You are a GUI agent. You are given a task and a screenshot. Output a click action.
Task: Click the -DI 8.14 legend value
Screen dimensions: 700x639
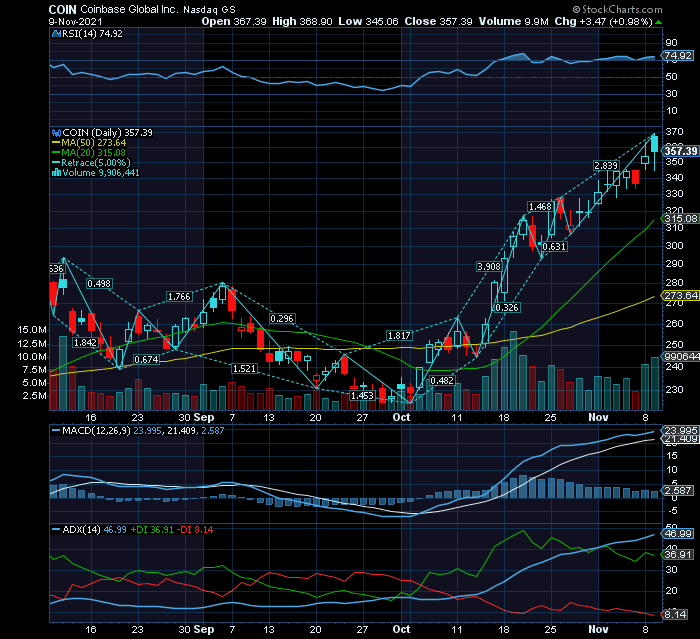coord(195,530)
